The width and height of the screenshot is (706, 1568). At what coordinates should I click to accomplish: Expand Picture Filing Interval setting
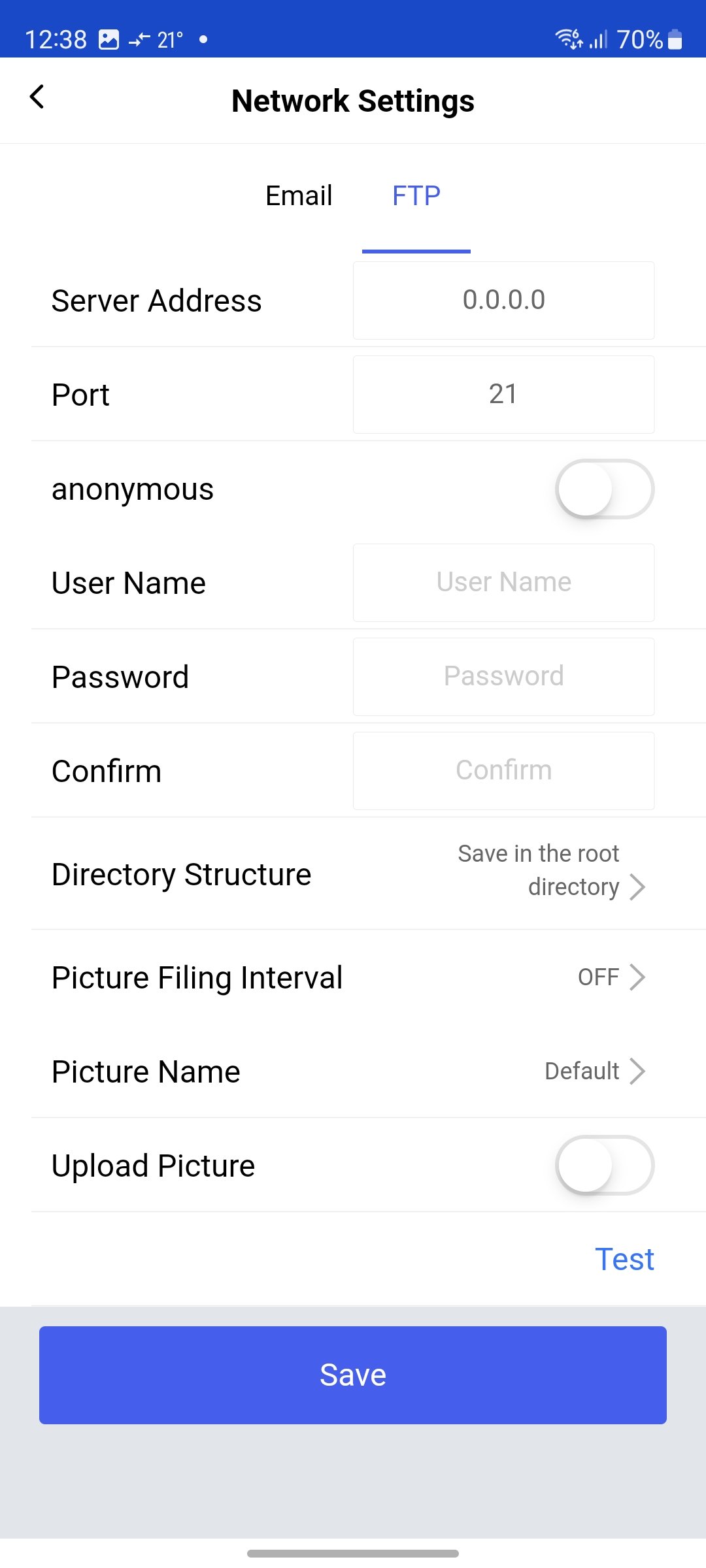(x=637, y=977)
